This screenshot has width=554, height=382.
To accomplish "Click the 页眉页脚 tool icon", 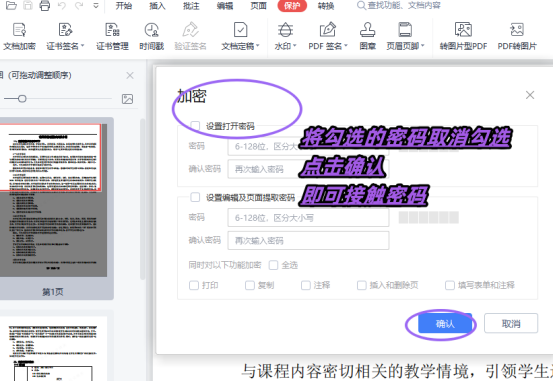I will [x=405, y=30].
